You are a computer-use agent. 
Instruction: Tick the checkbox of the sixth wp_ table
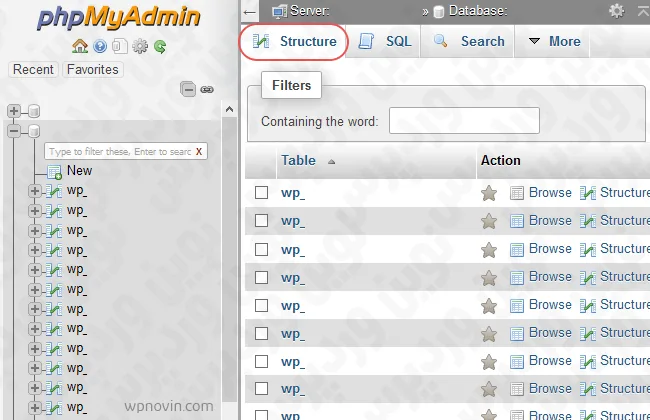[261, 333]
